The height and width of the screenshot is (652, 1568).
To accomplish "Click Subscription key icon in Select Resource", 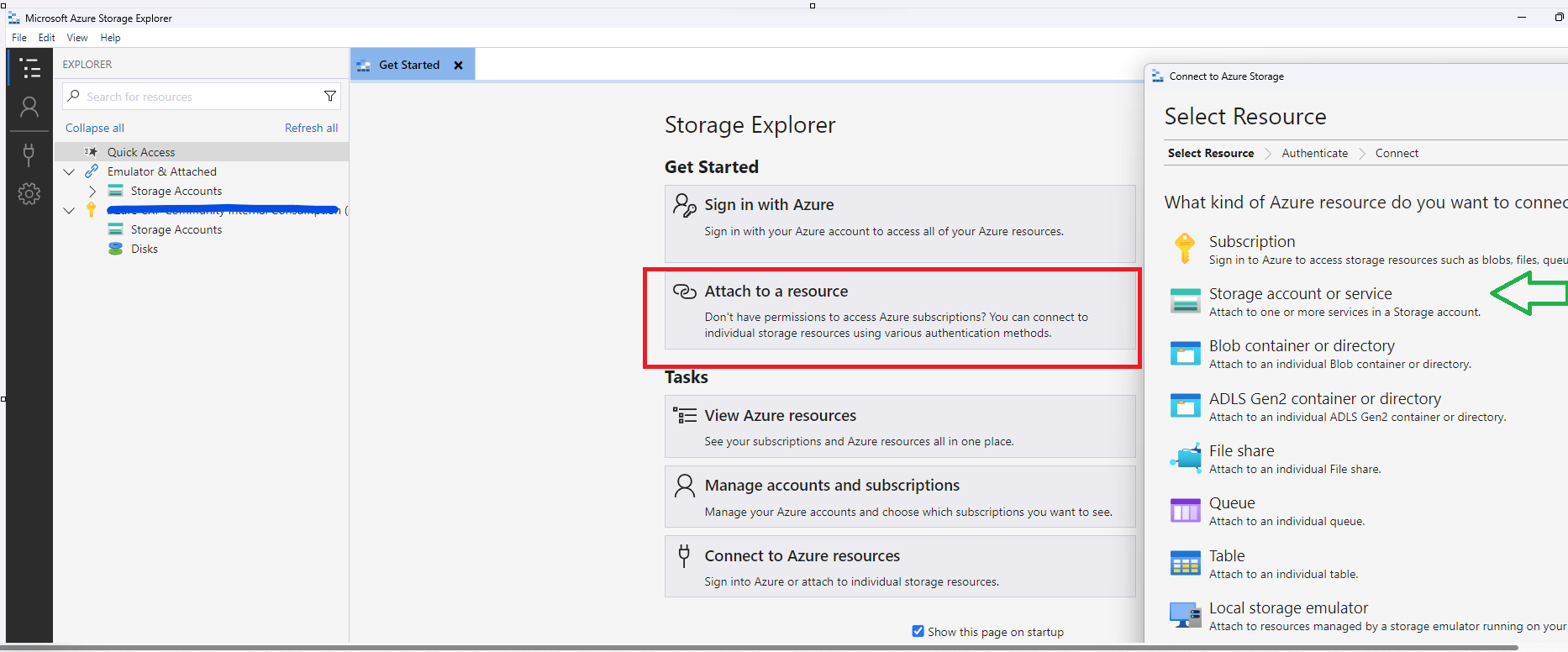I will (1185, 249).
